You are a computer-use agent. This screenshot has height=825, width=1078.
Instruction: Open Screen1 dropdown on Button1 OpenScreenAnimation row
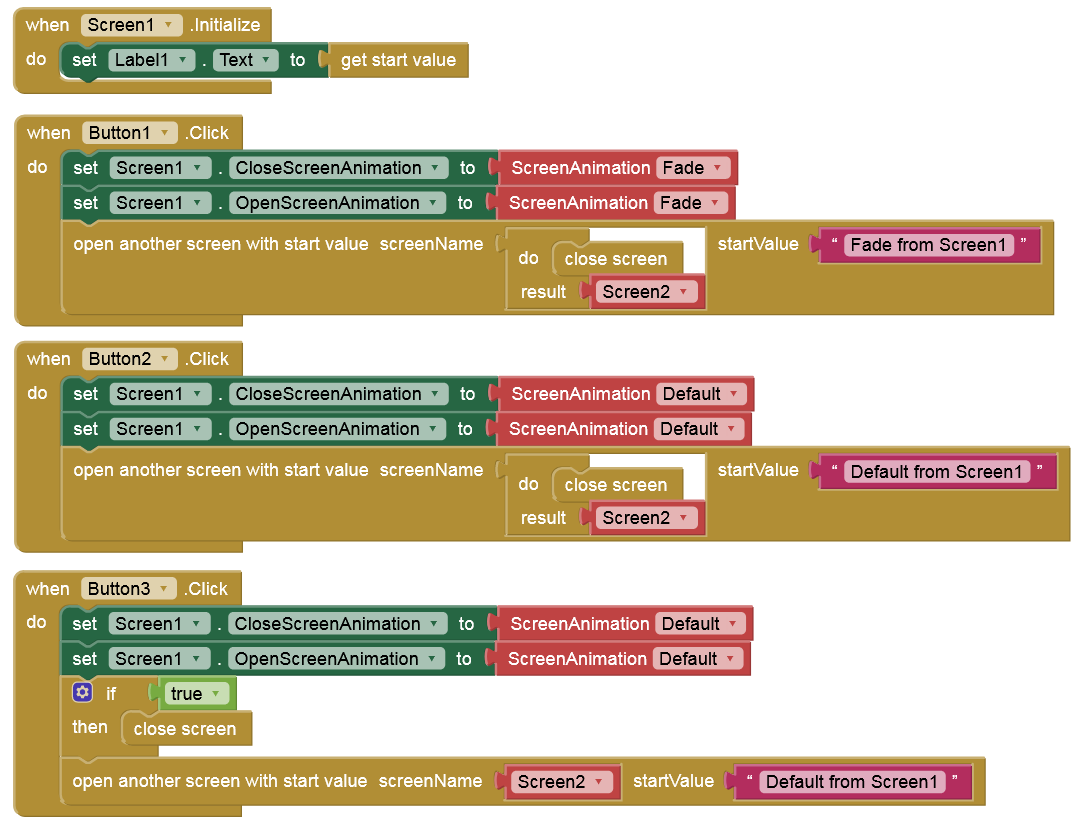(x=160, y=203)
